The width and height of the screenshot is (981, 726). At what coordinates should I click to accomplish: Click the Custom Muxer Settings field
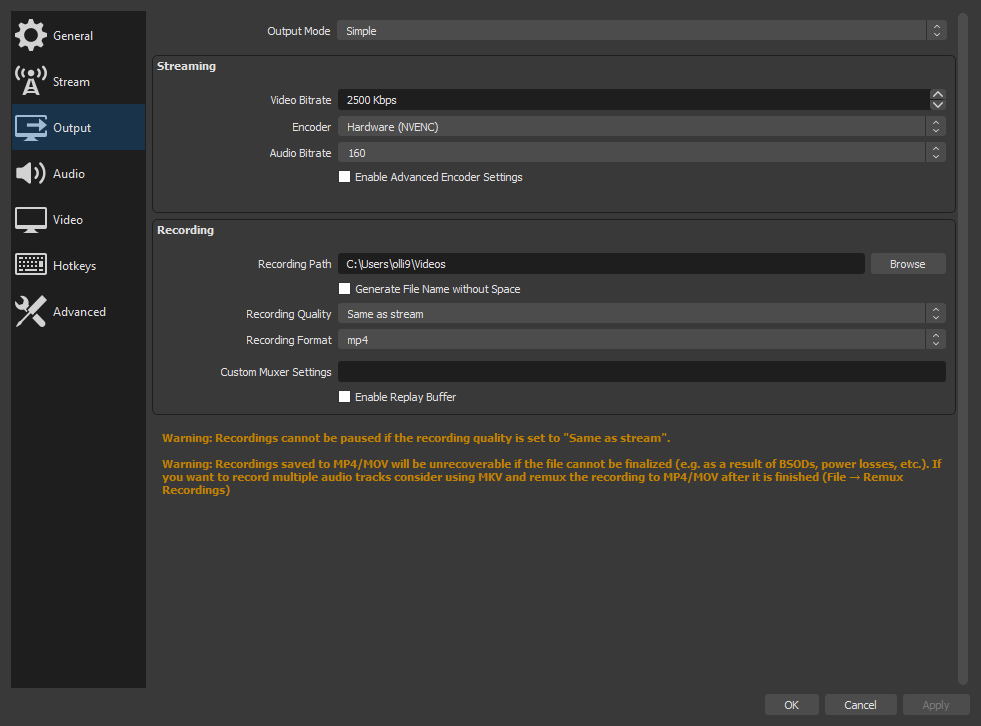tap(641, 372)
